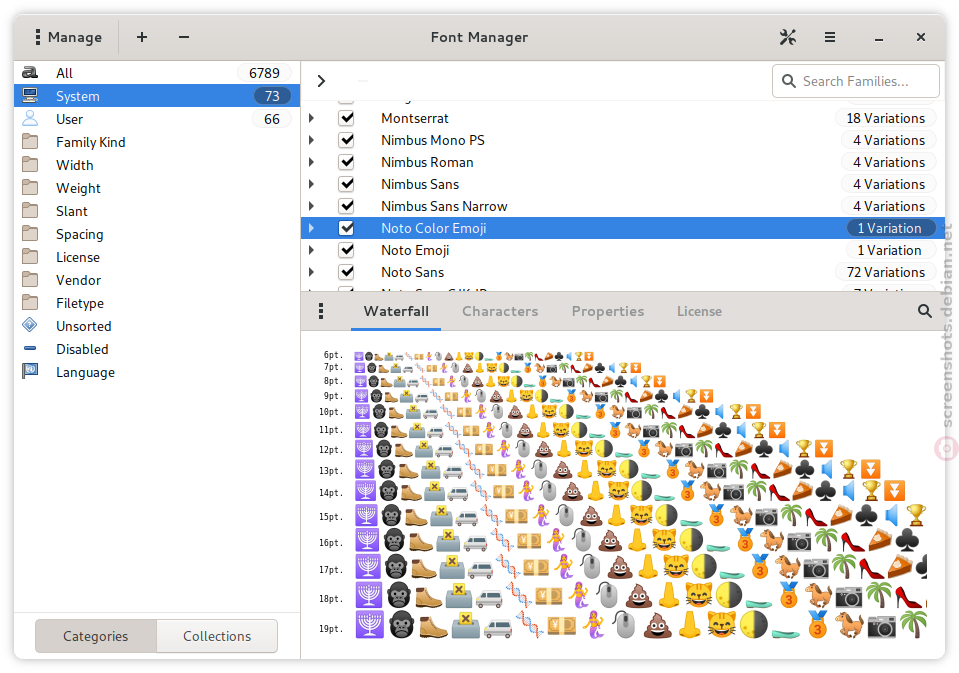Expand the Nimbus Roman family
Screen dimensions: 959x673
coord(312,162)
